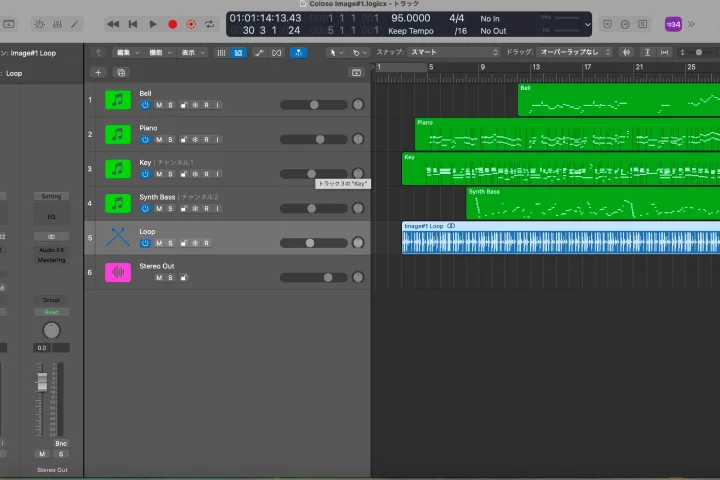Image resolution: width=720 pixels, height=480 pixels.
Task: Click the Capture Recording button
Action: 191,24
